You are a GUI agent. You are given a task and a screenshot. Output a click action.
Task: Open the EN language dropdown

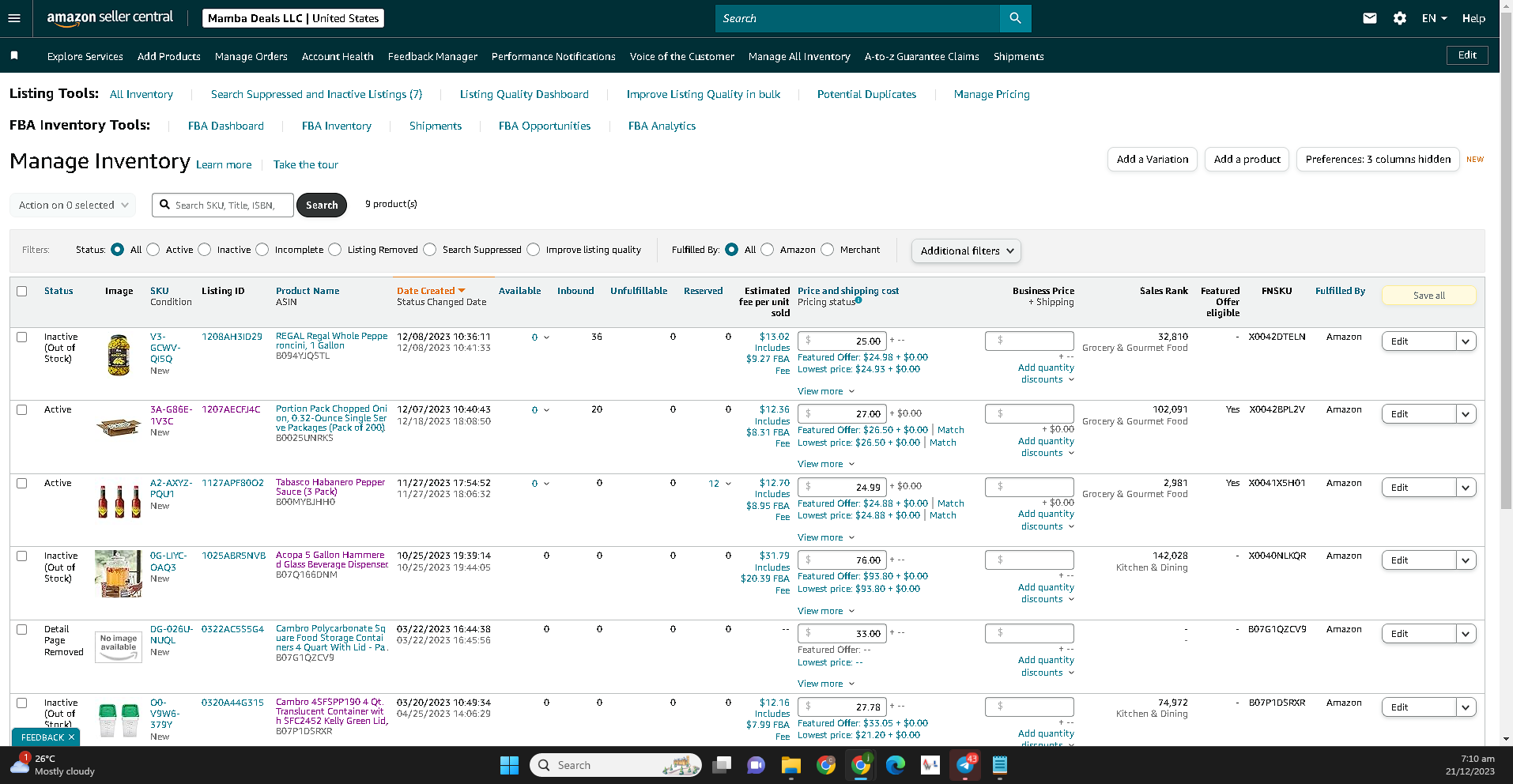point(1434,18)
